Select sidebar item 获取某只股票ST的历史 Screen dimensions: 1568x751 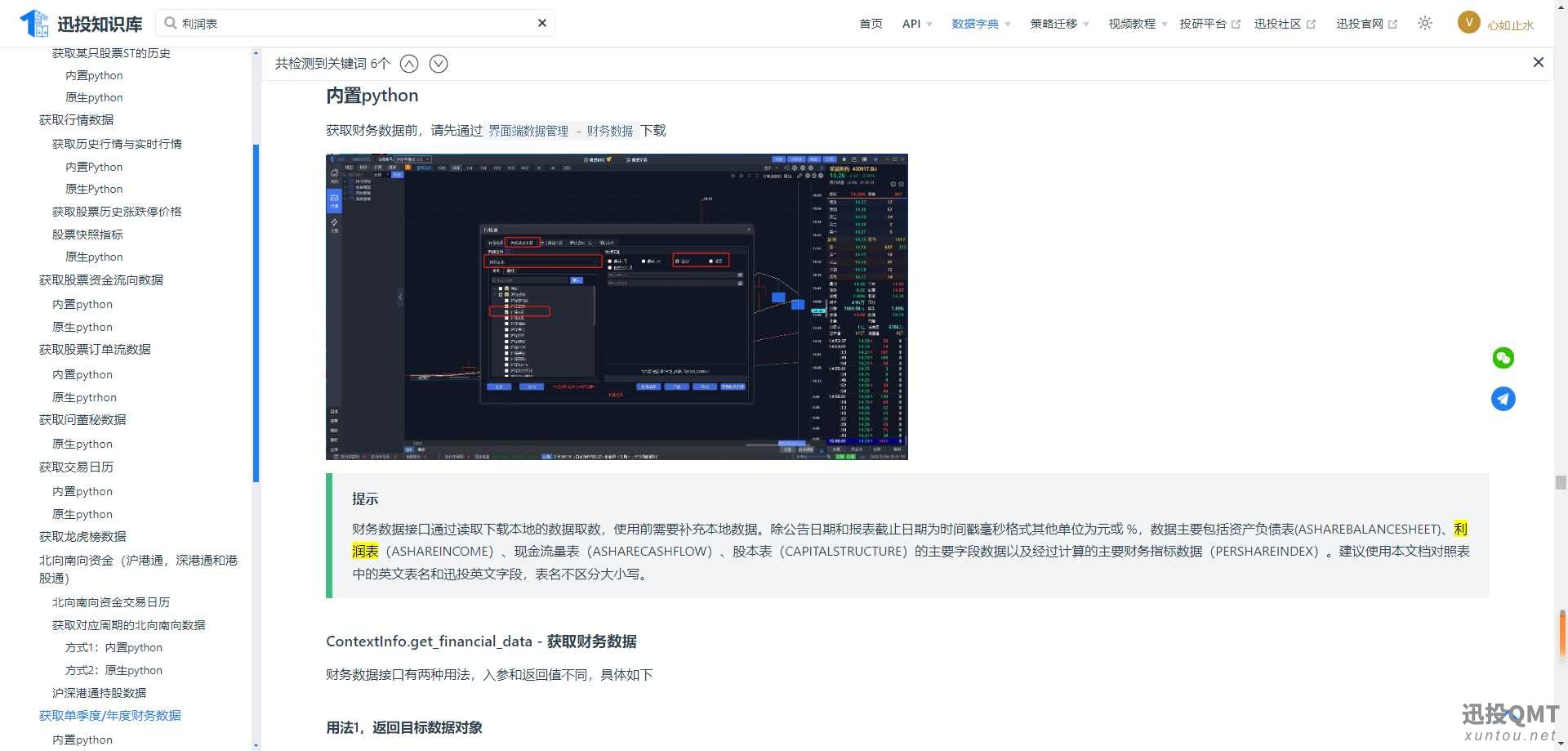[x=111, y=53]
